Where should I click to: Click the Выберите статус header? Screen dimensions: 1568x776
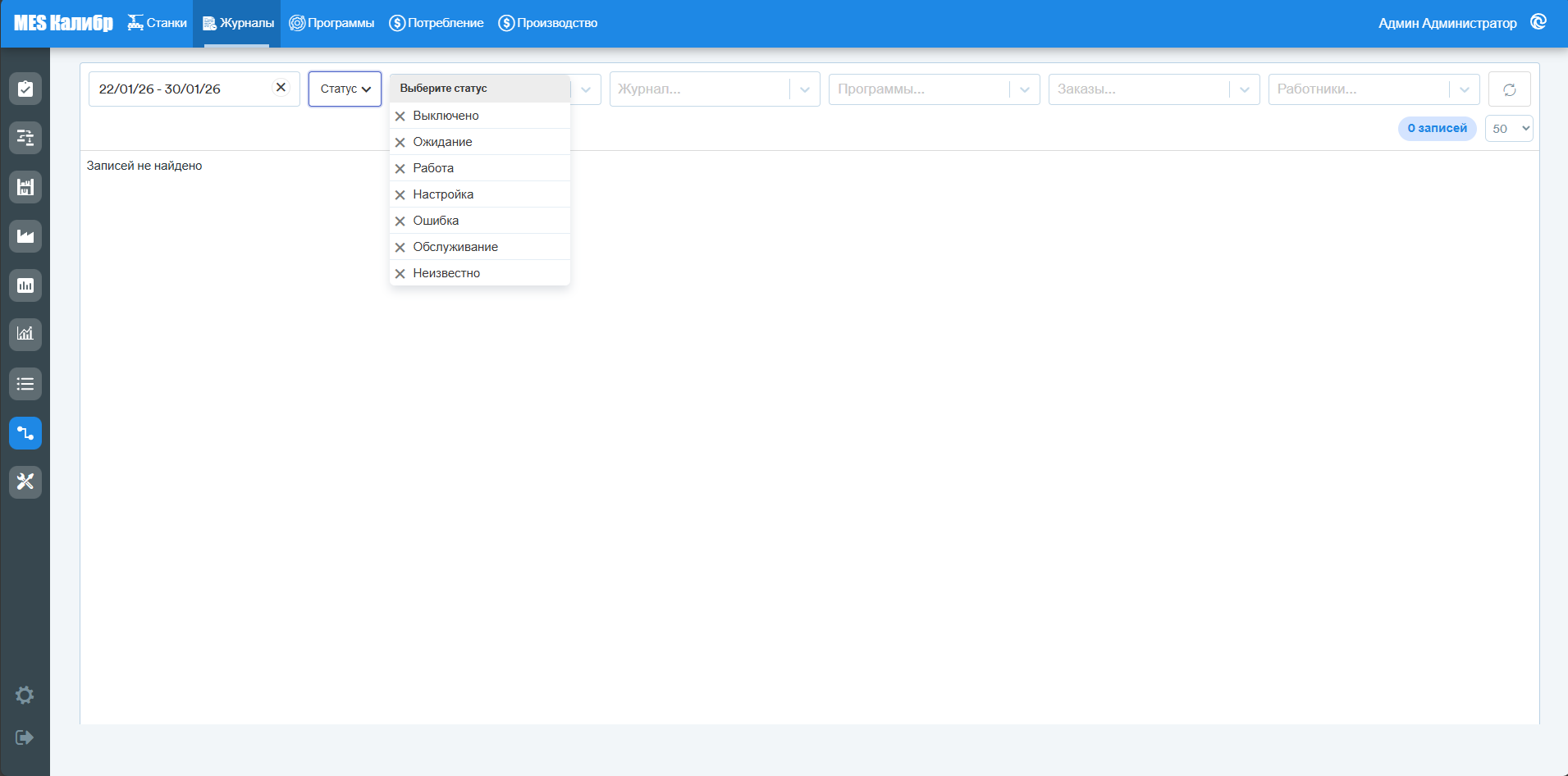coord(480,89)
